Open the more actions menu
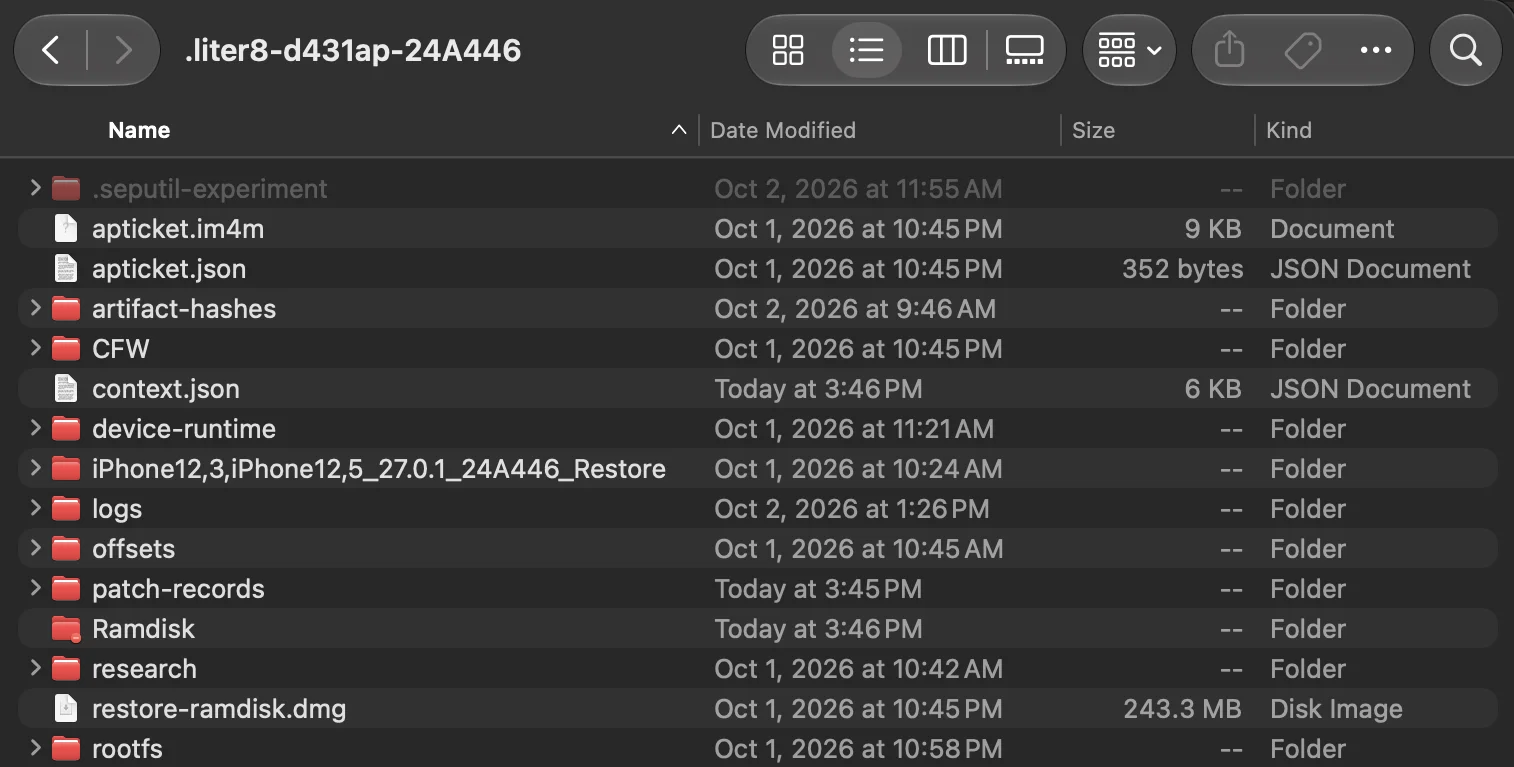This screenshot has width=1514, height=767. (1376, 50)
